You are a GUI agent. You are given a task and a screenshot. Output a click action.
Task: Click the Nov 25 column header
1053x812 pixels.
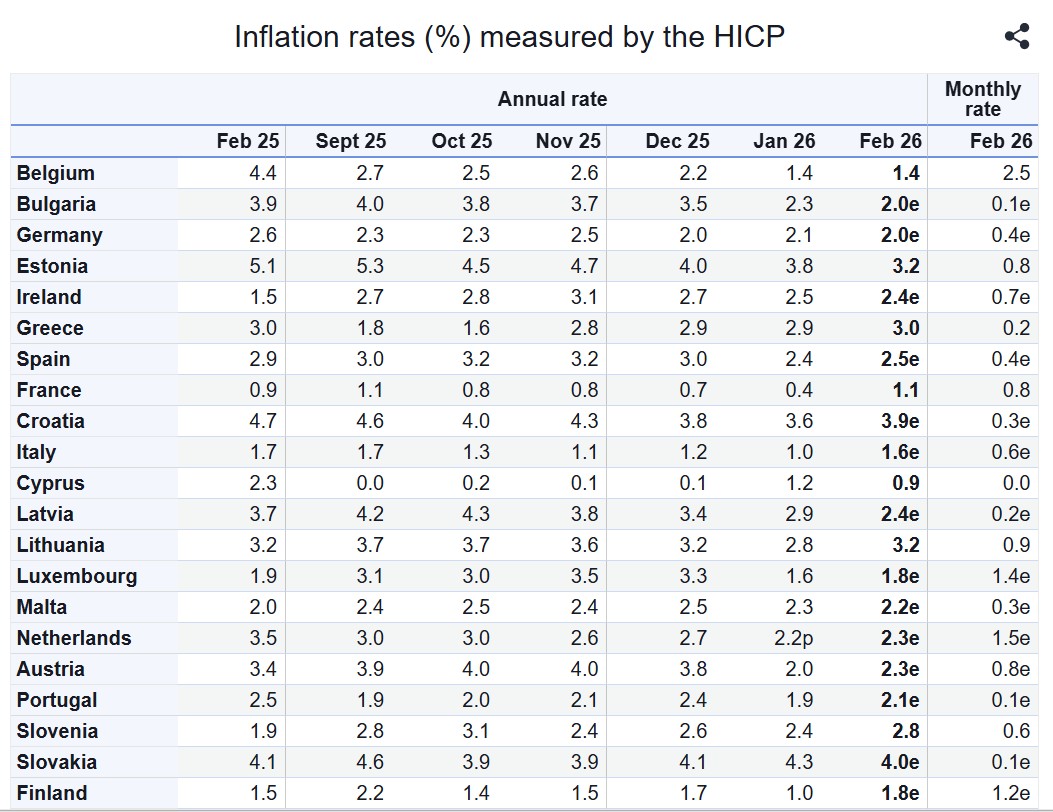[x=568, y=141]
